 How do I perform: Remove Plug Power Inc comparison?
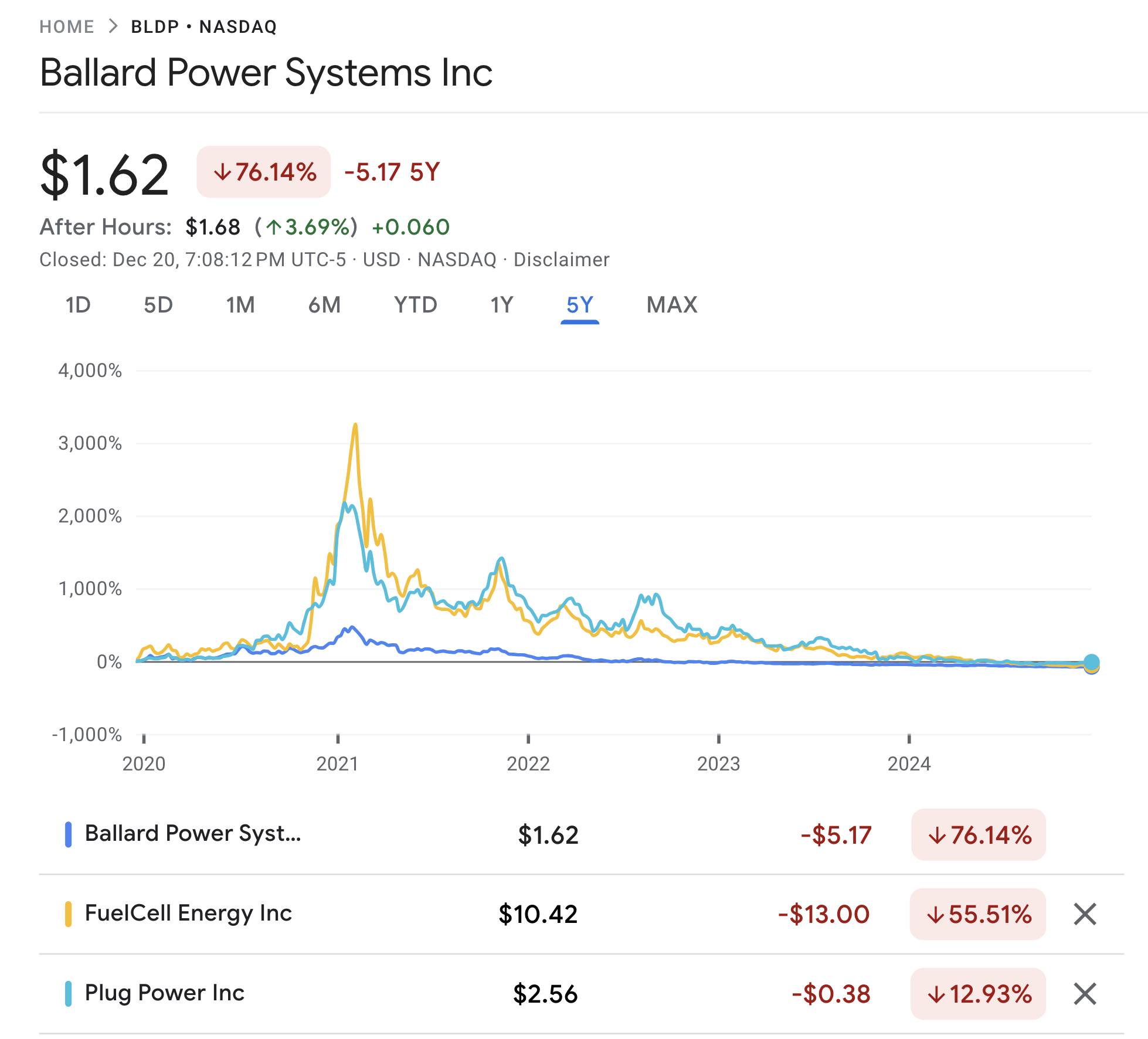click(1085, 994)
